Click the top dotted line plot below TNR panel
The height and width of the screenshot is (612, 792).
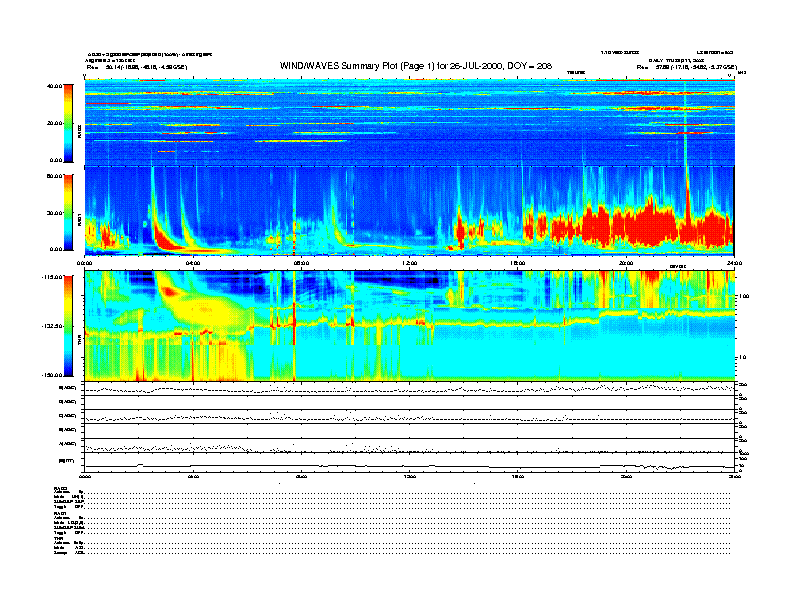tap(410, 388)
